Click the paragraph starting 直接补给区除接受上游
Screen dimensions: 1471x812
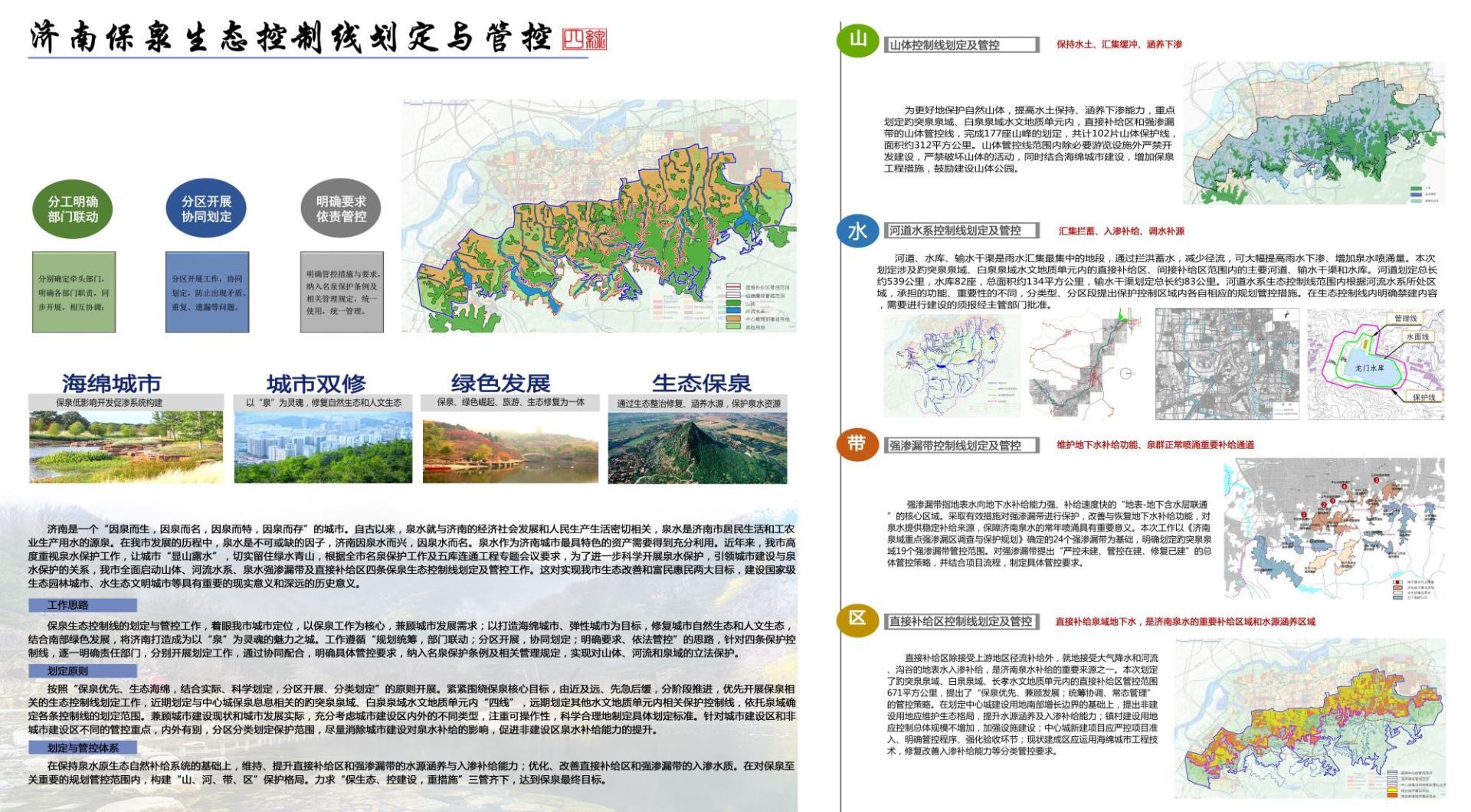(1023, 704)
